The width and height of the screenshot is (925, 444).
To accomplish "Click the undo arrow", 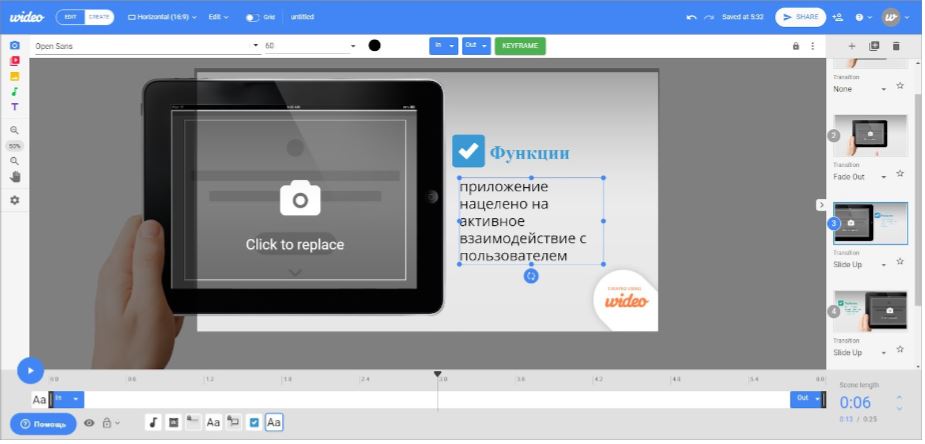I will pos(691,17).
